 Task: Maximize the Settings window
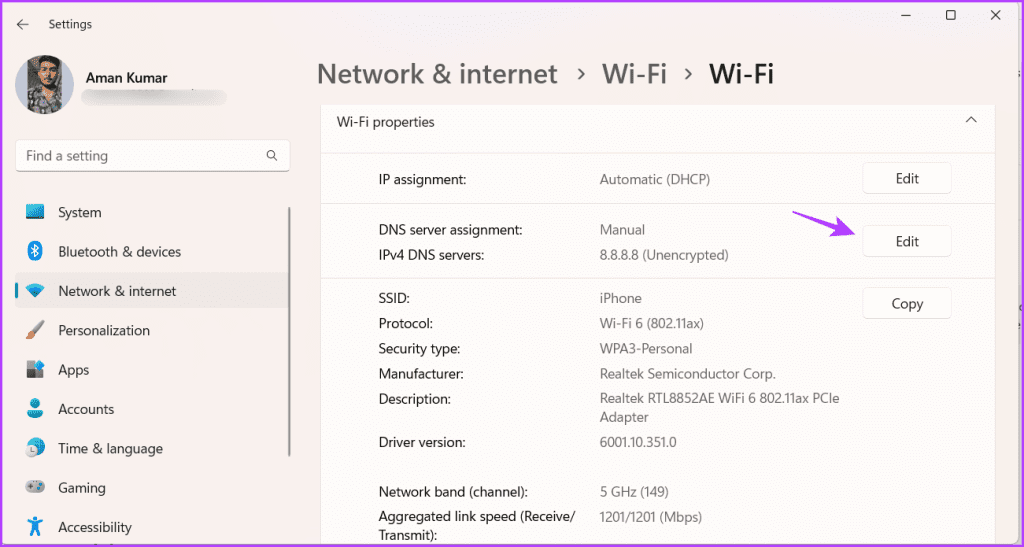pos(951,15)
